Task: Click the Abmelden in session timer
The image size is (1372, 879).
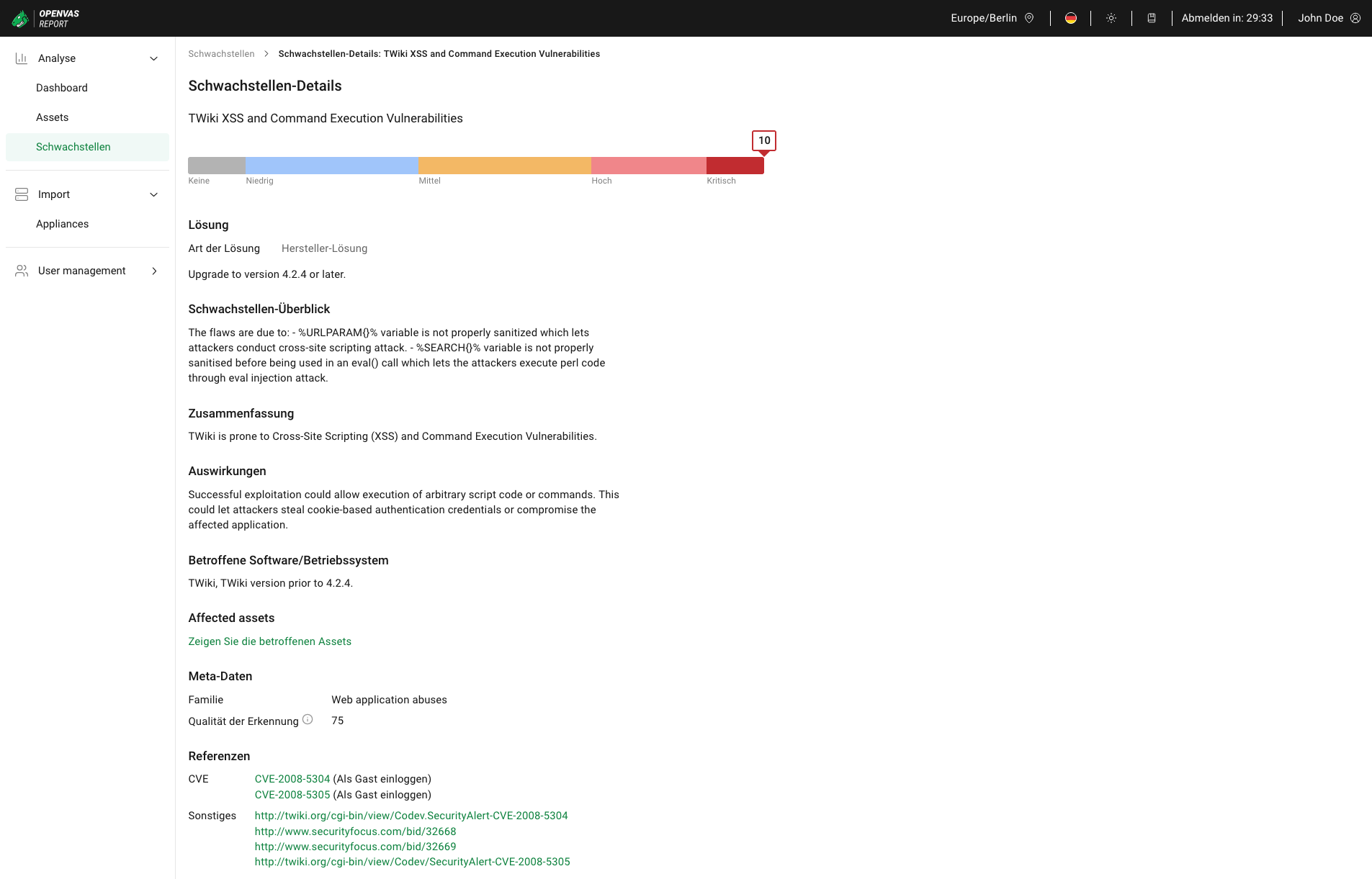Action: pos(1227,18)
